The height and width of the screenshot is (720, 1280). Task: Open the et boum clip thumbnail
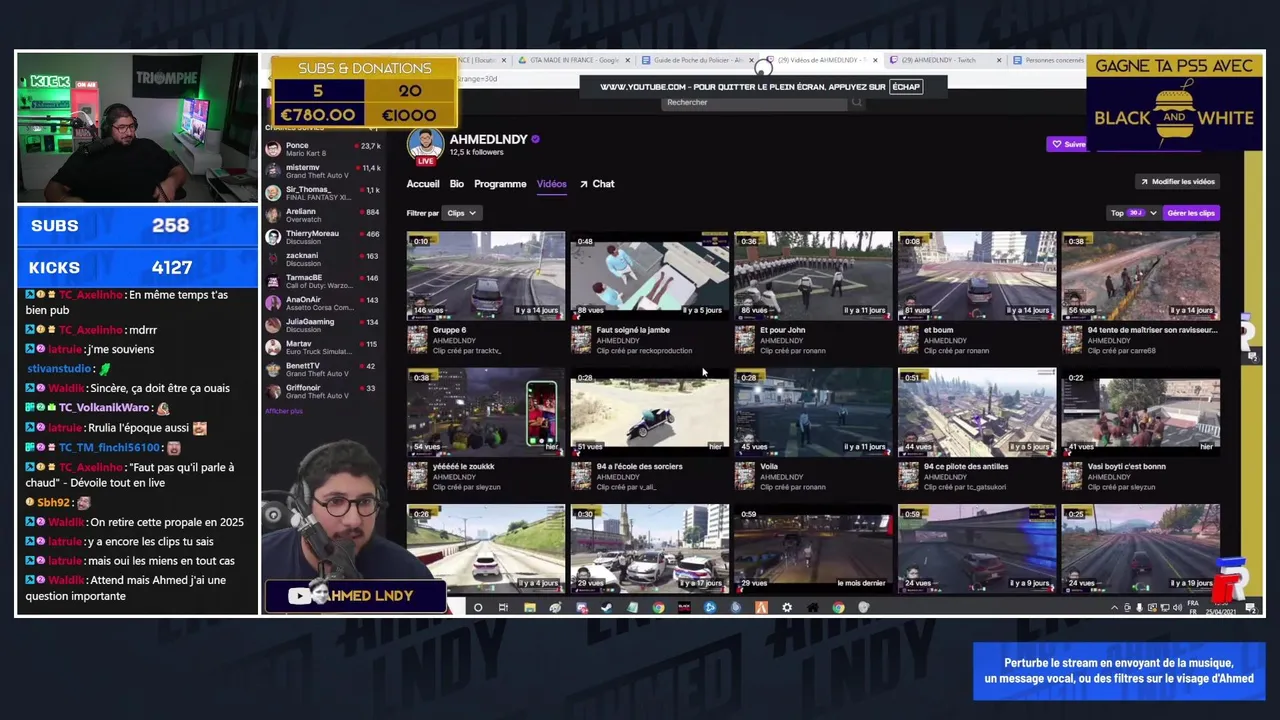click(x=977, y=276)
